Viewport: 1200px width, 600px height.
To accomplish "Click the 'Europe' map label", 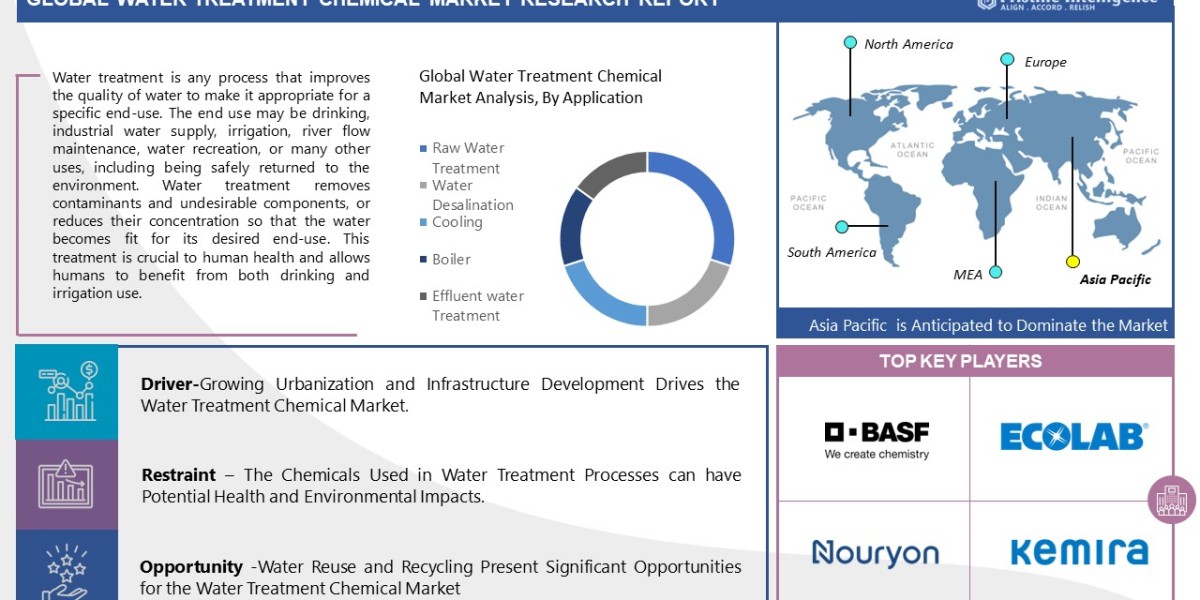I will coord(1045,62).
